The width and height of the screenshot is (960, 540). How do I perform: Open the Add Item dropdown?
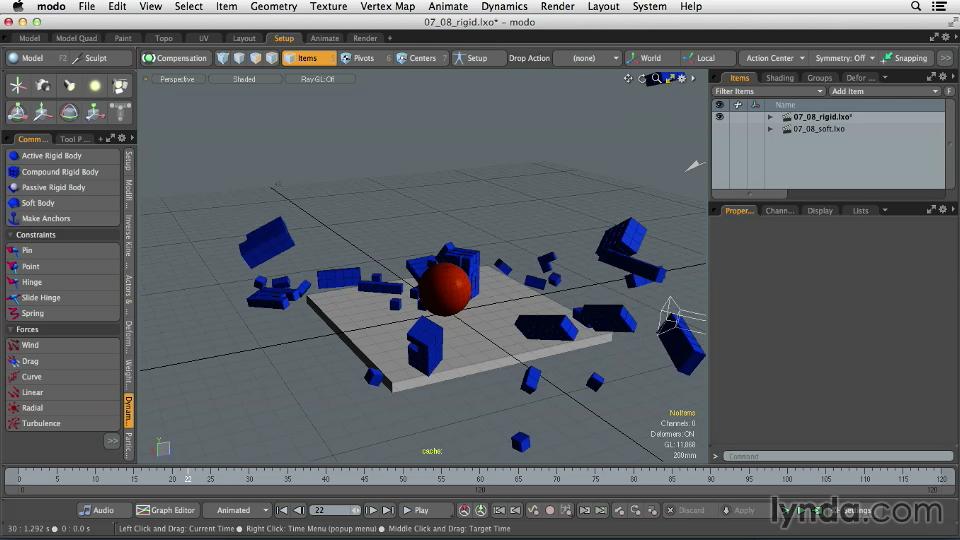point(884,91)
